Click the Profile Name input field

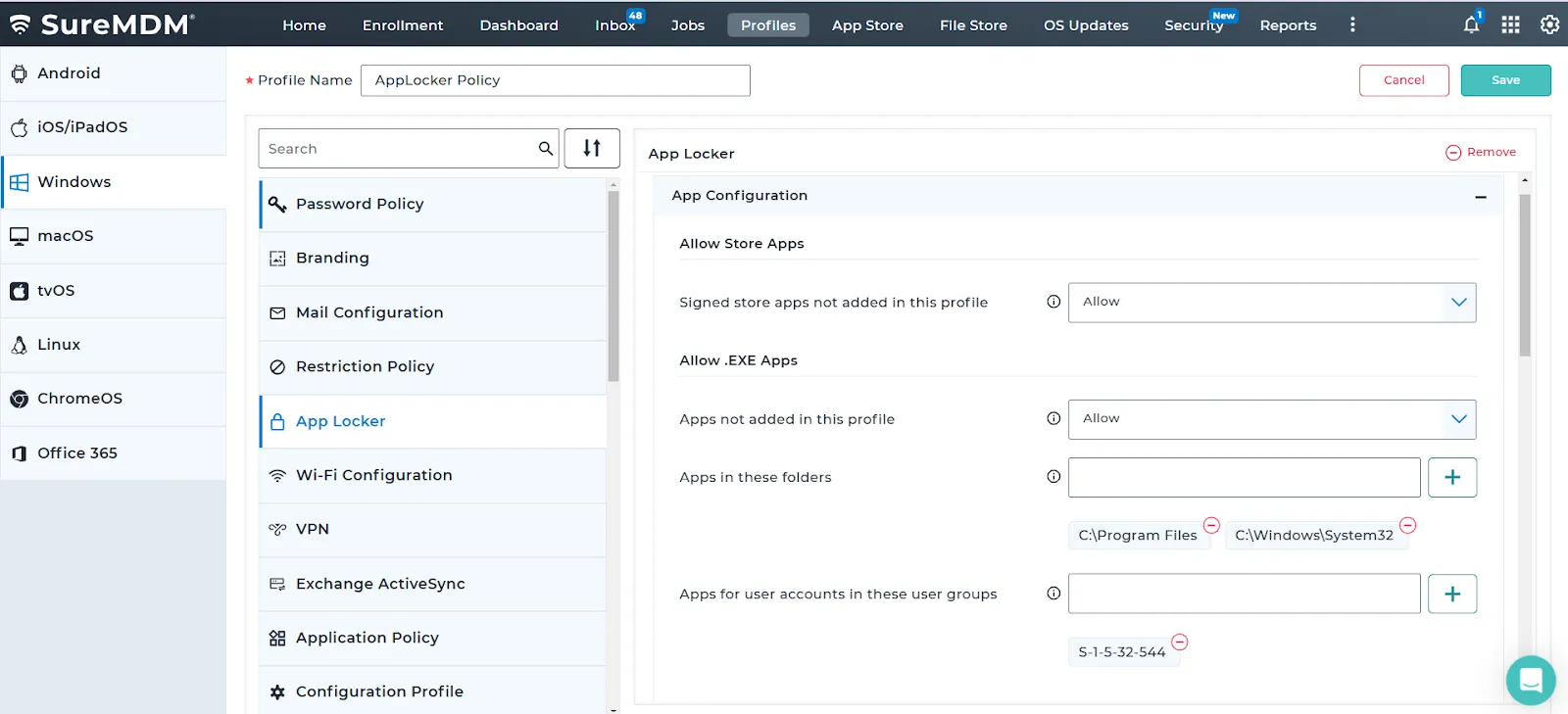tap(556, 80)
